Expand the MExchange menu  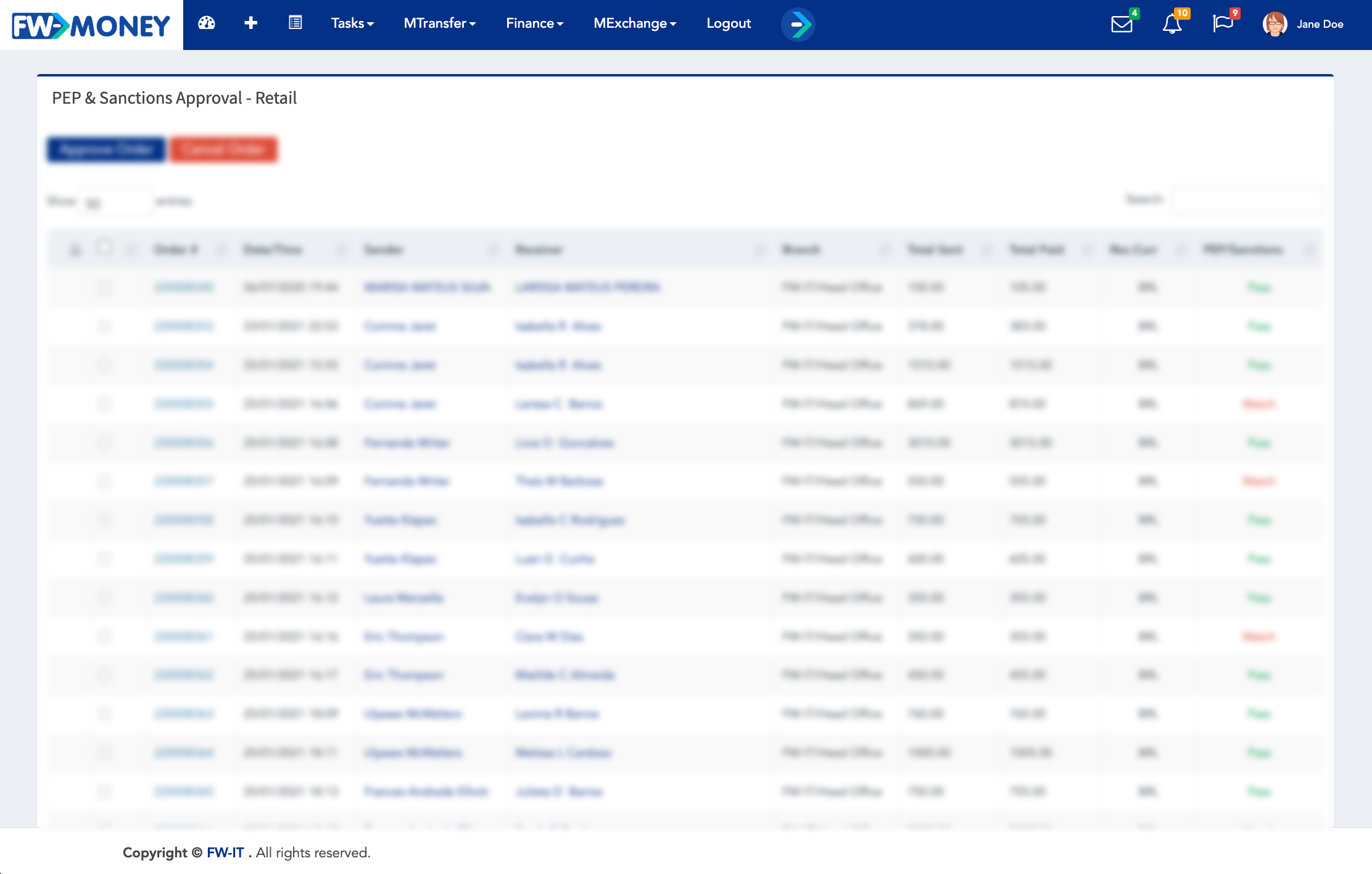click(x=635, y=23)
